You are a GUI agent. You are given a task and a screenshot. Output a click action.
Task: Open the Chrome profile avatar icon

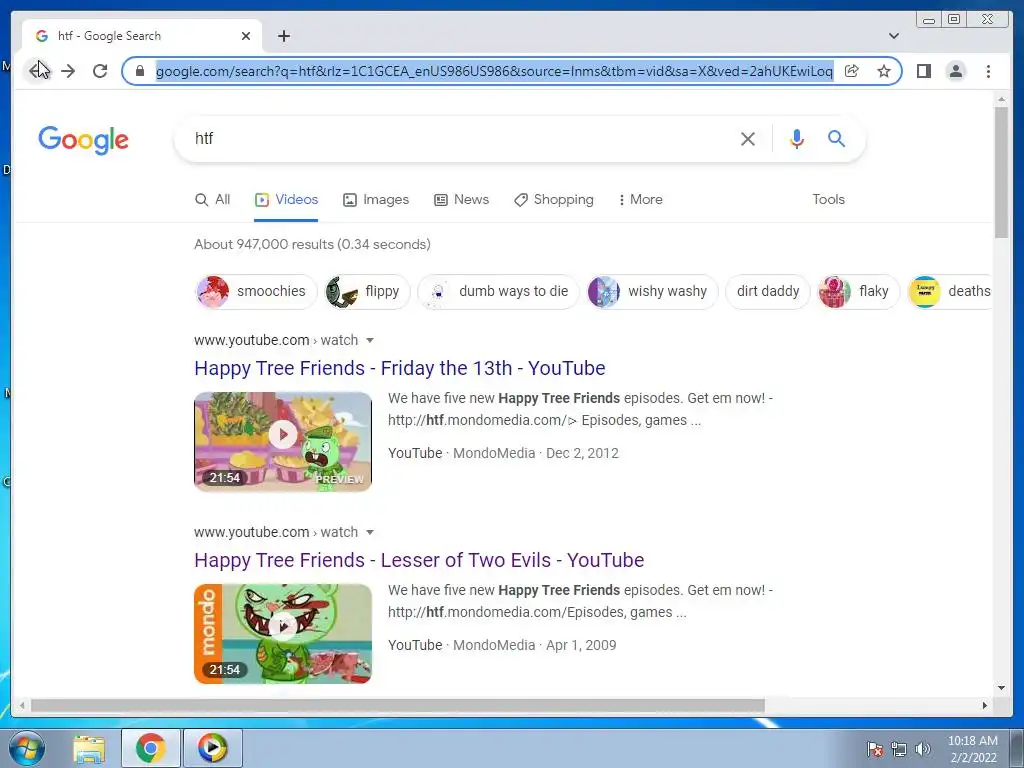tap(955, 71)
